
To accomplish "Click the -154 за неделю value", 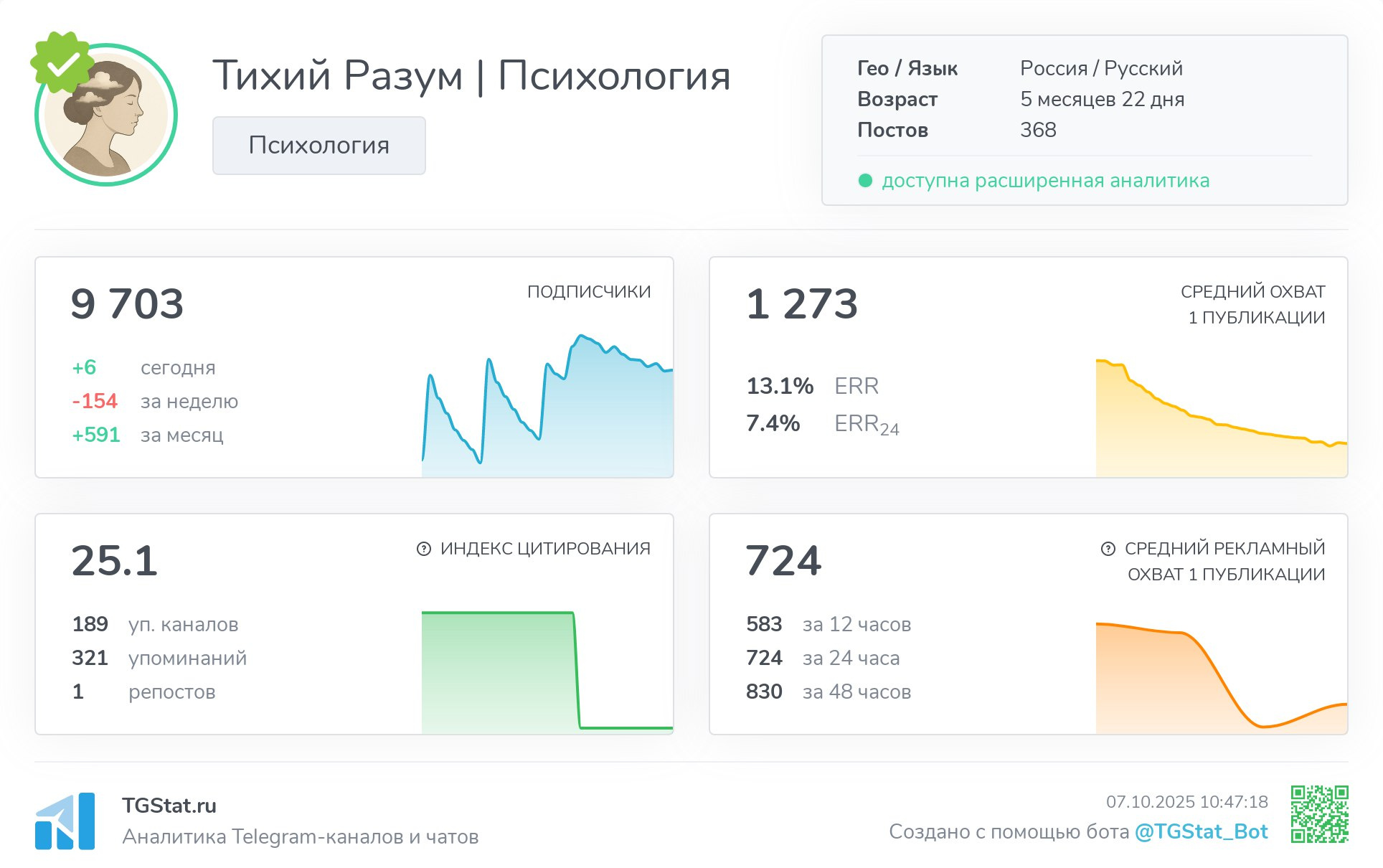I will (95, 401).
